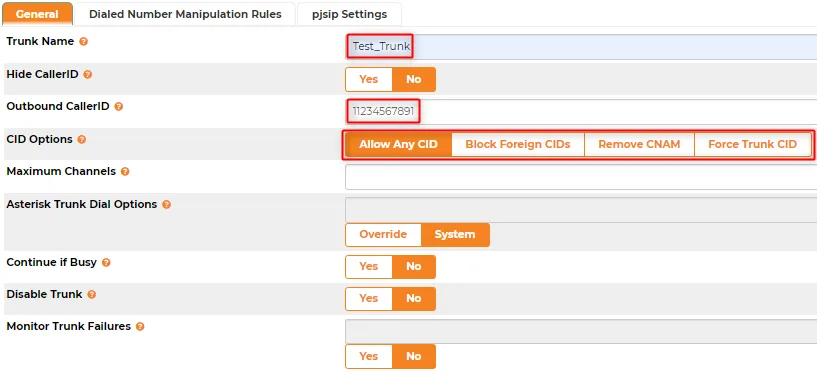This screenshot has width=817, height=373.
Task: Open the help icon beside Asterisk Trunk Dial Options
Action: [x=166, y=205]
